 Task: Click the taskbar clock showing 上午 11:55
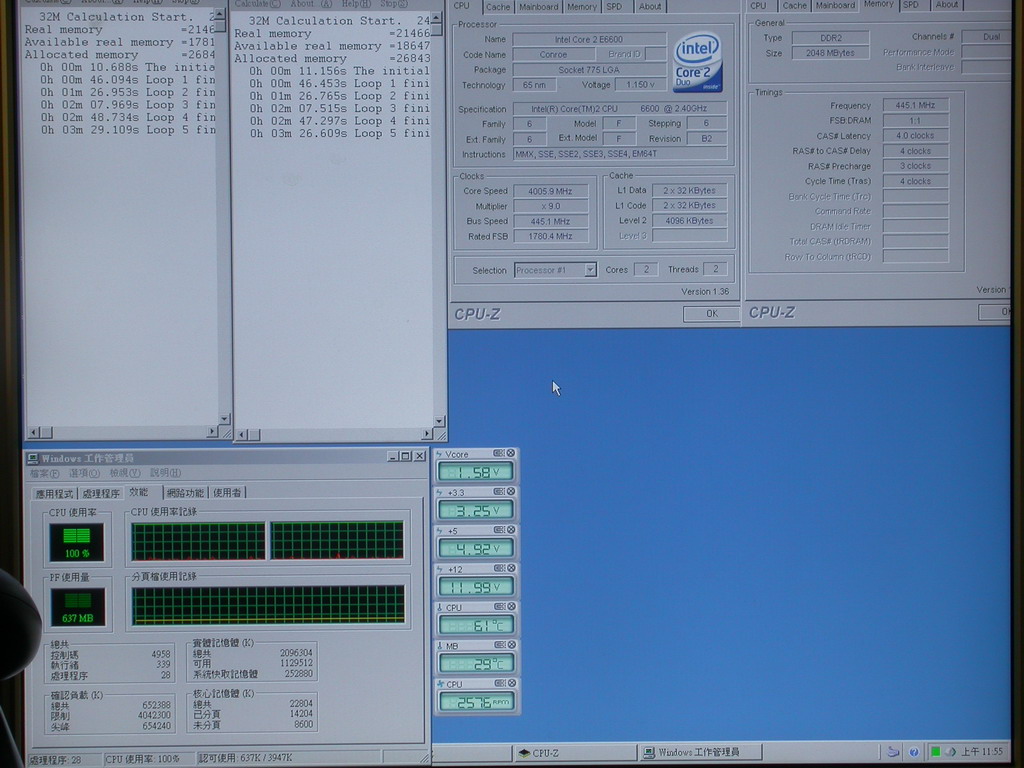coord(982,752)
